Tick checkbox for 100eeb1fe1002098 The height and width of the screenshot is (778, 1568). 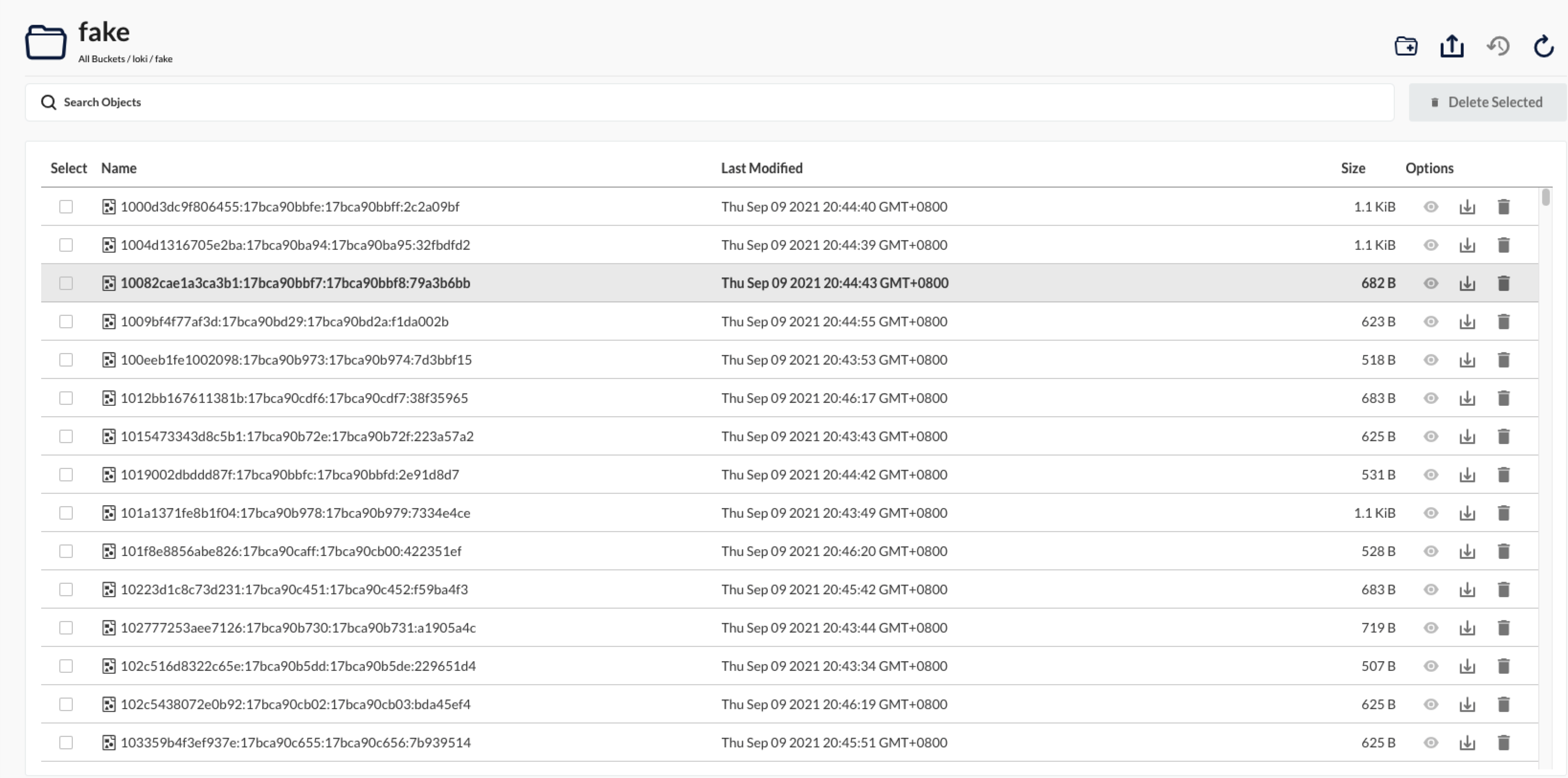[66, 360]
